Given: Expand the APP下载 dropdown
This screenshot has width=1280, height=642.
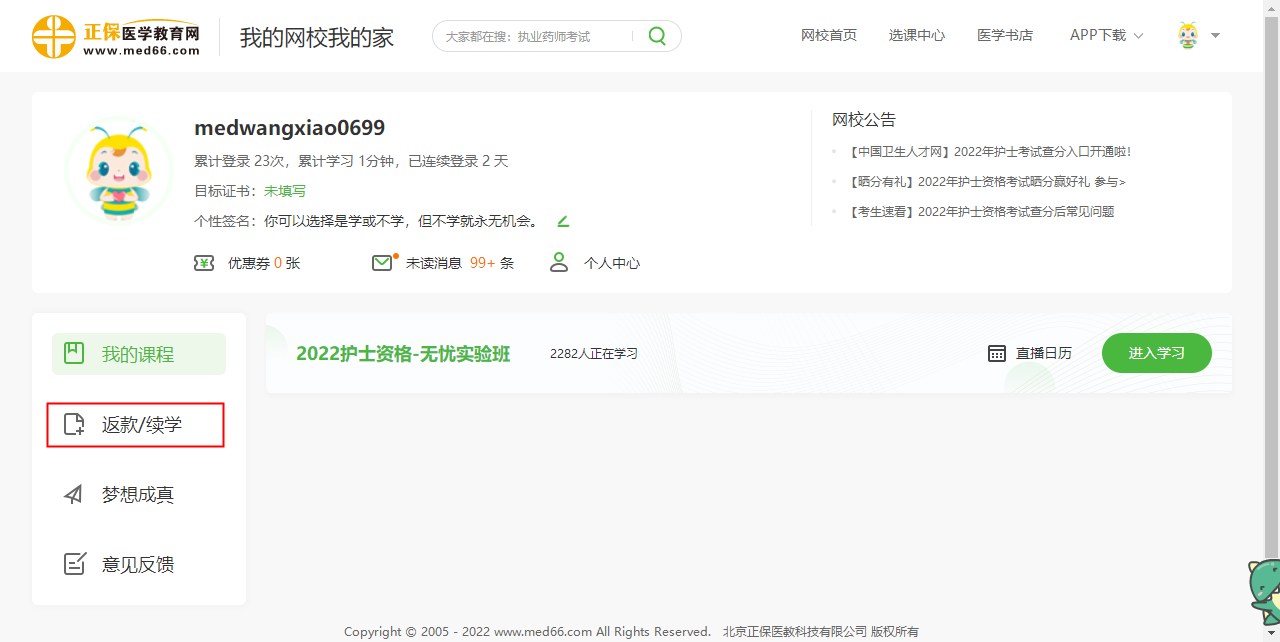Looking at the screenshot, I should (1106, 36).
